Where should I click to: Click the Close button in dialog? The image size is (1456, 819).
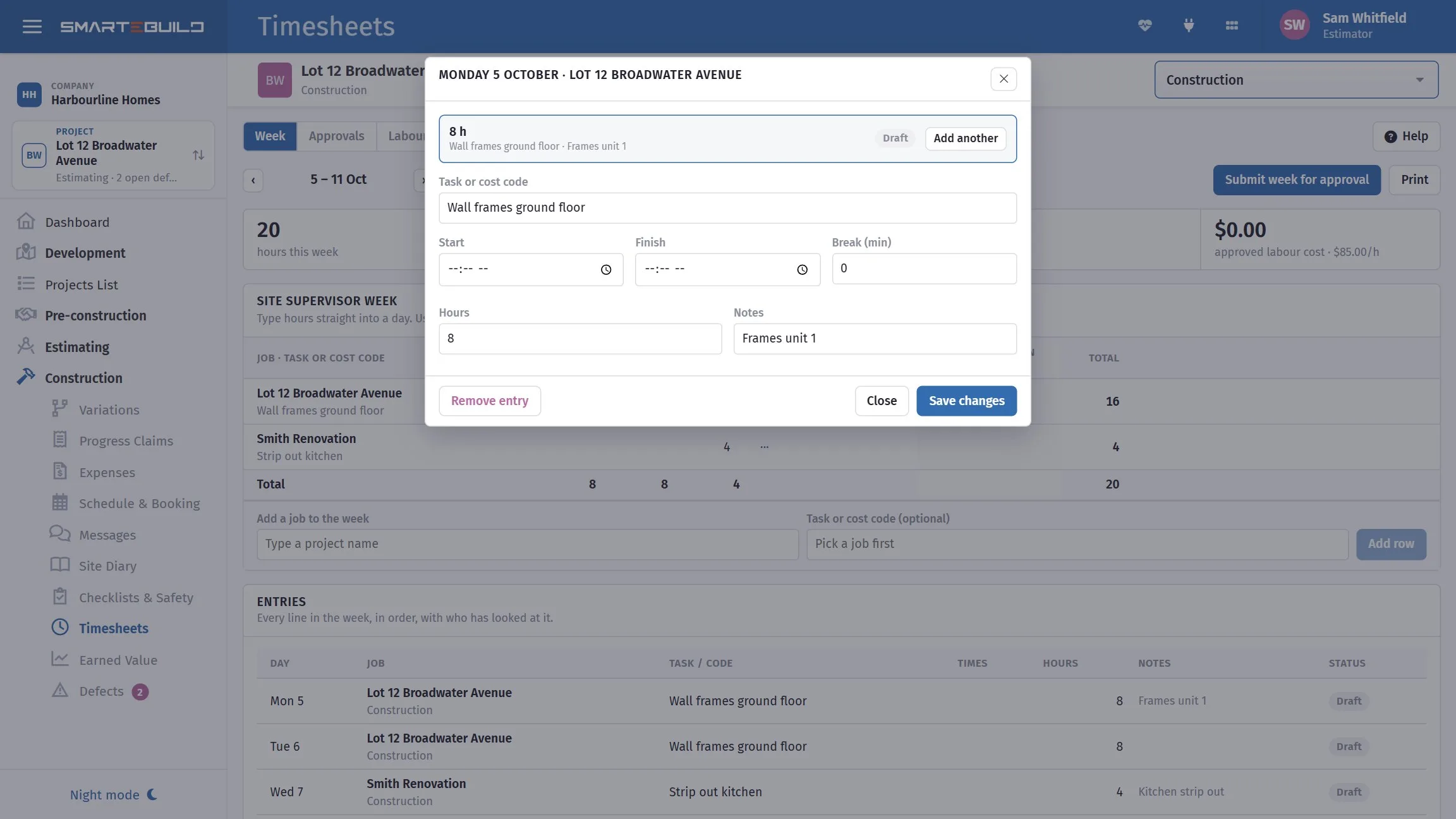882,401
